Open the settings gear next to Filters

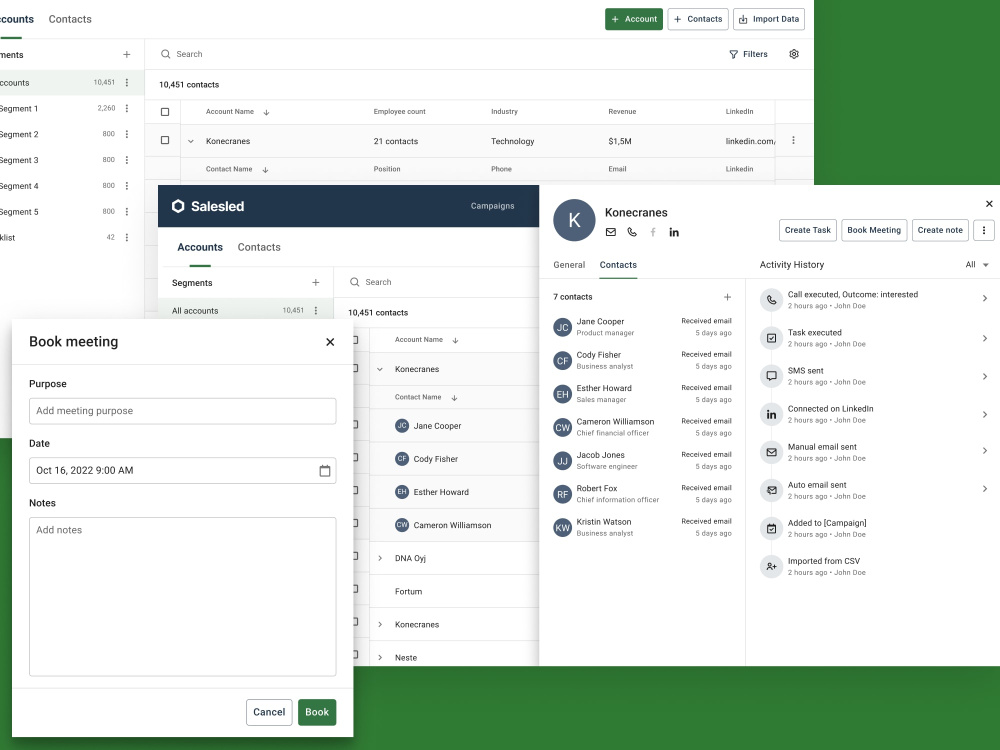[793, 54]
